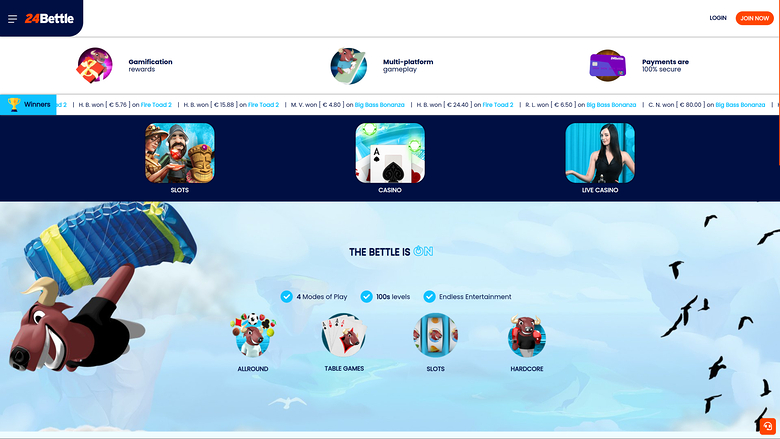Viewport: 780px width, 439px height.
Task: Go to the 24Bettle logo homepage
Action: tap(49, 18)
